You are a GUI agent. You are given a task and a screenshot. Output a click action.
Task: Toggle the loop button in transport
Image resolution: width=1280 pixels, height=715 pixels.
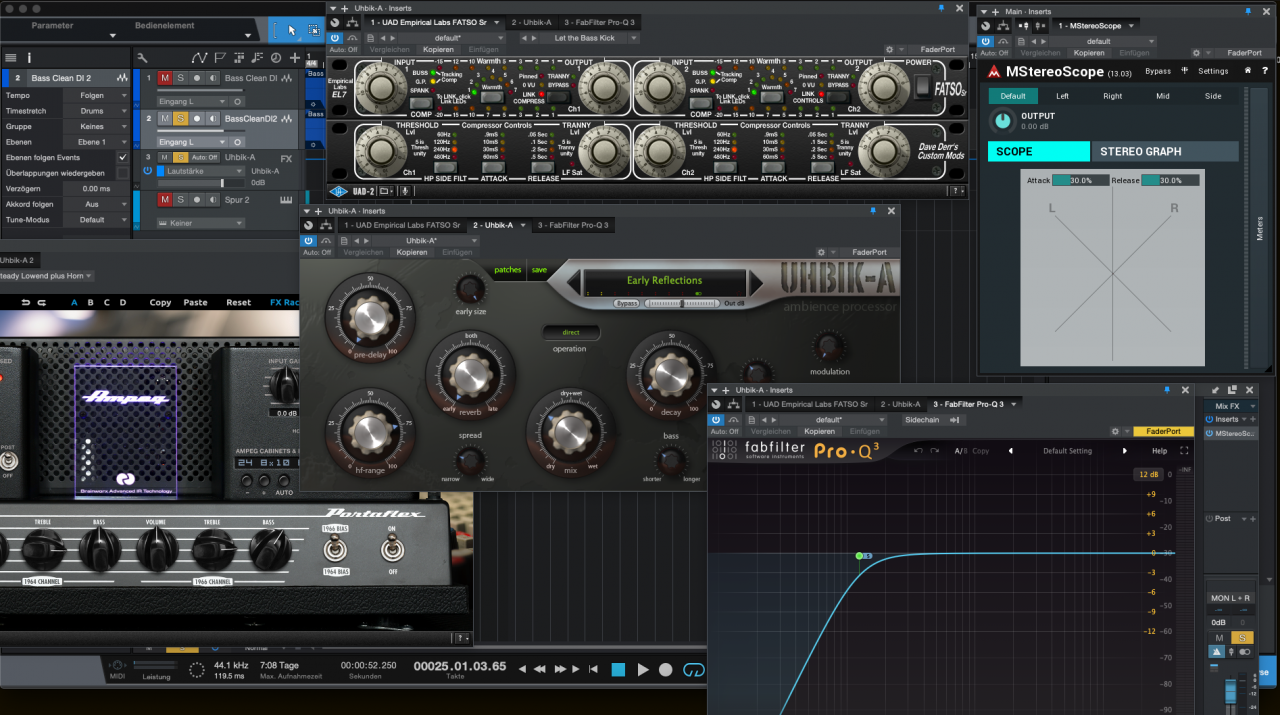tap(693, 669)
